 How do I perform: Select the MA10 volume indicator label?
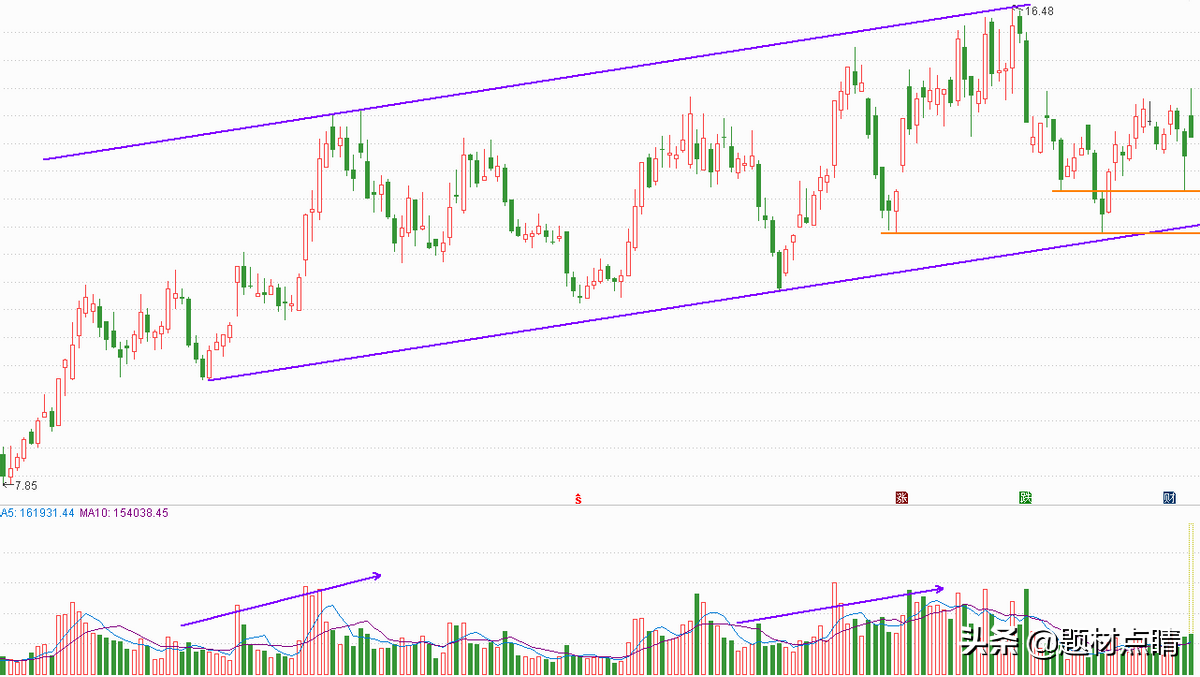point(124,513)
